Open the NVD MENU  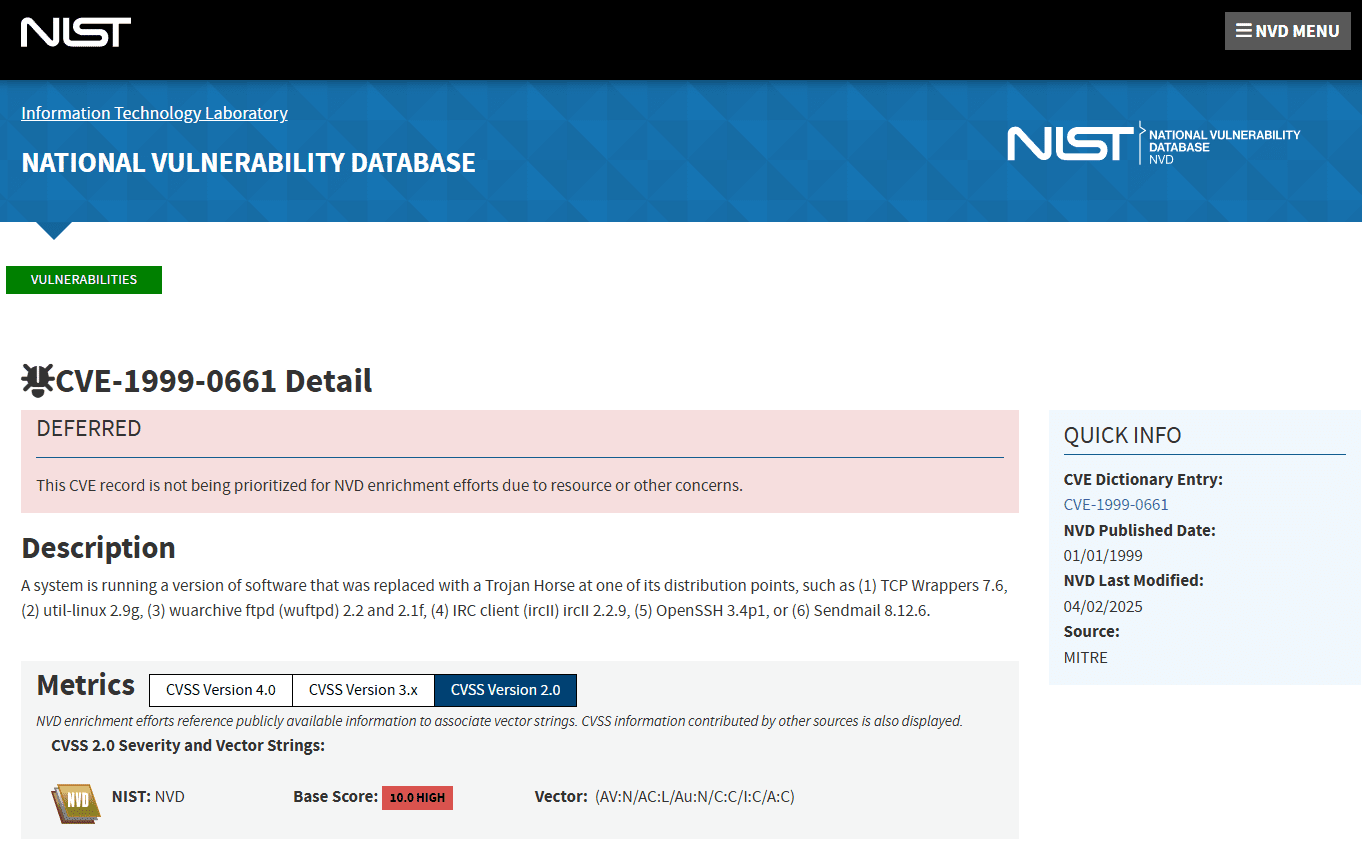[1288, 30]
